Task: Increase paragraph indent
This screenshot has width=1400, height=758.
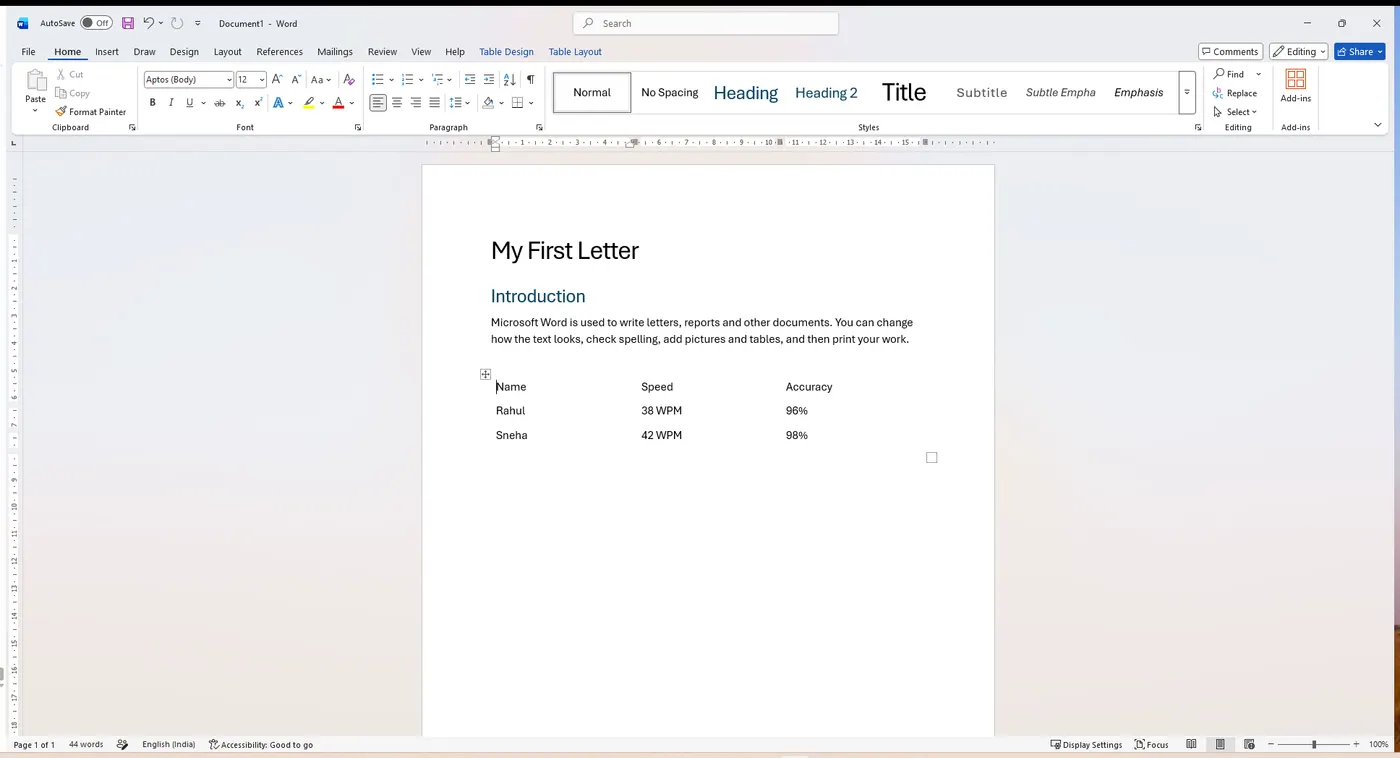Action: pyautogui.click(x=489, y=79)
